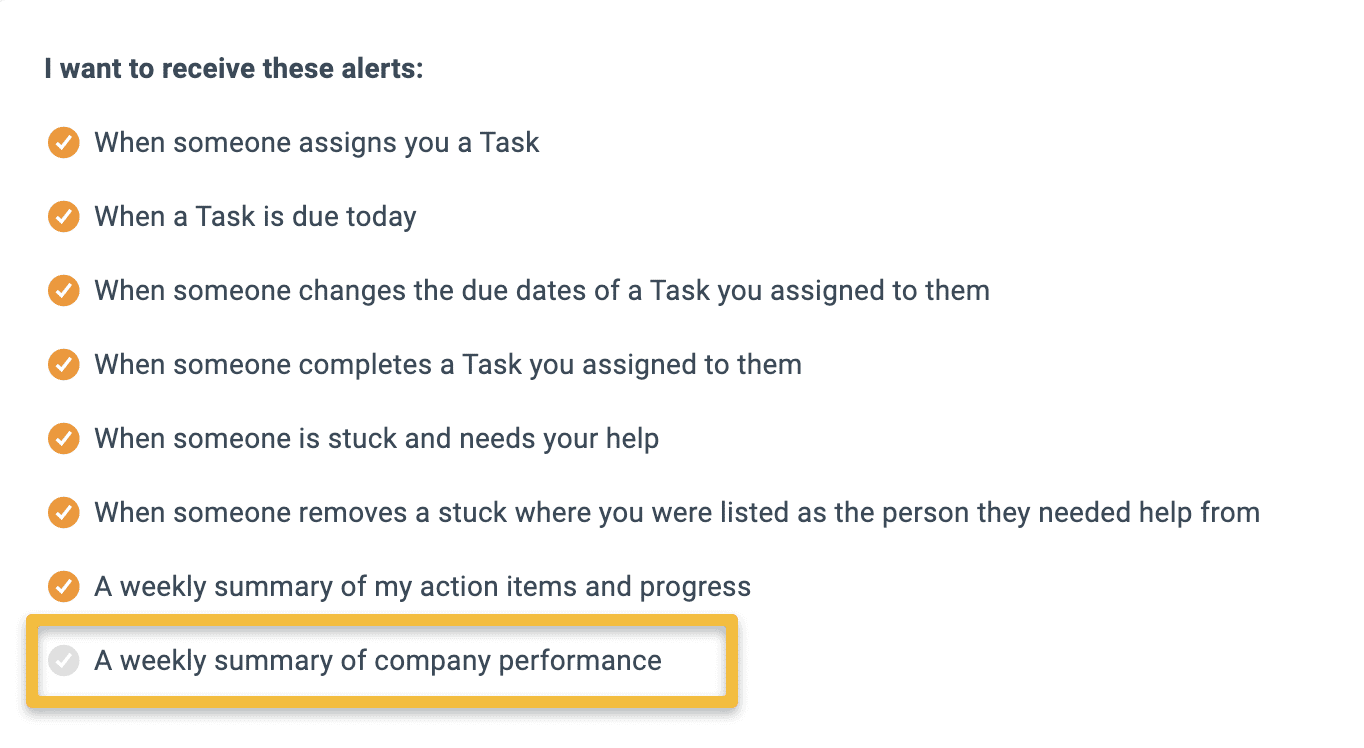The image size is (1364, 748).
Task: Uncheck the 'stuck and needs your help' alert
Action: coord(64,439)
